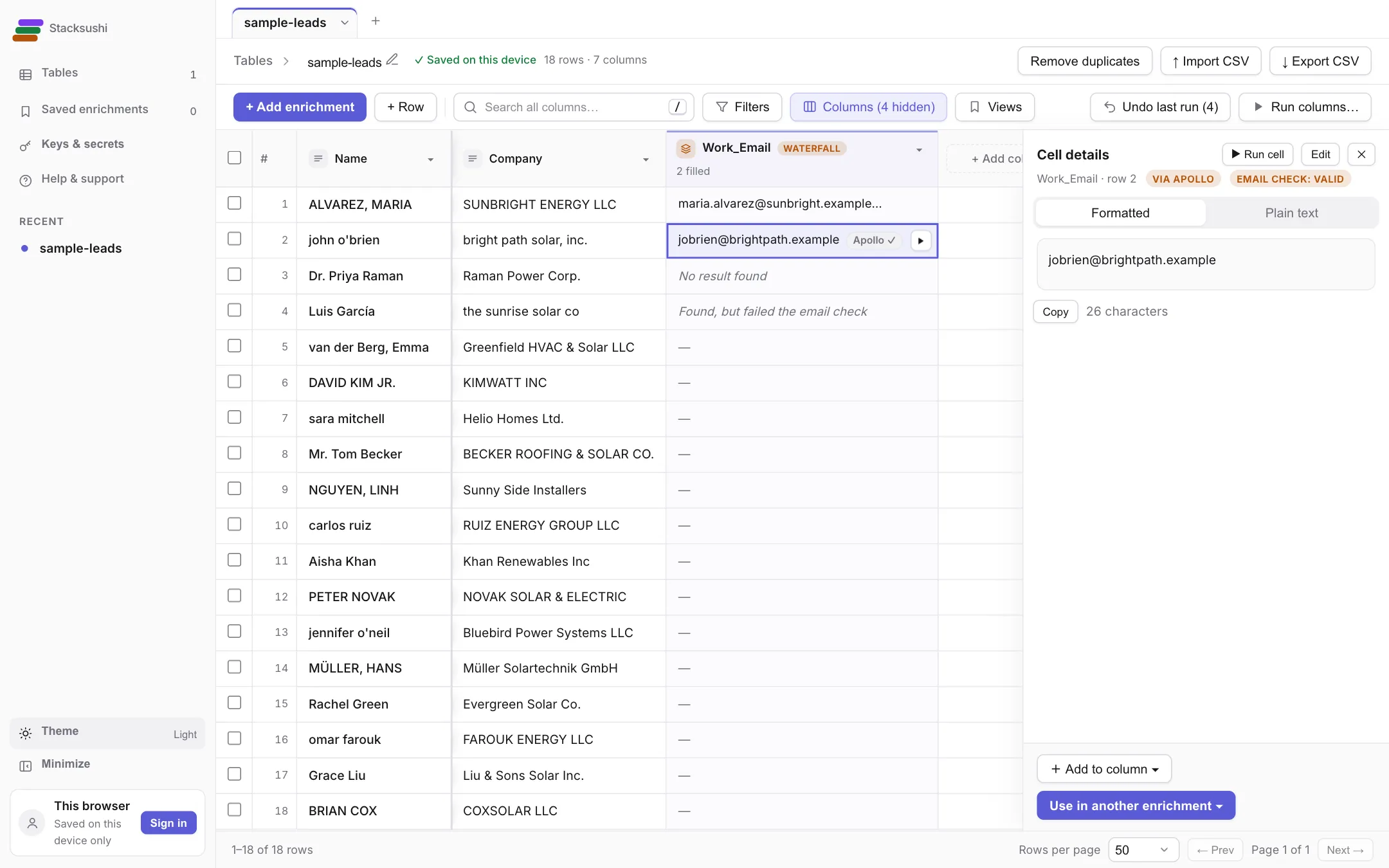Check the box for DAVID KIM JR.
Viewport: 1389px width, 868px height.
coord(235,382)
